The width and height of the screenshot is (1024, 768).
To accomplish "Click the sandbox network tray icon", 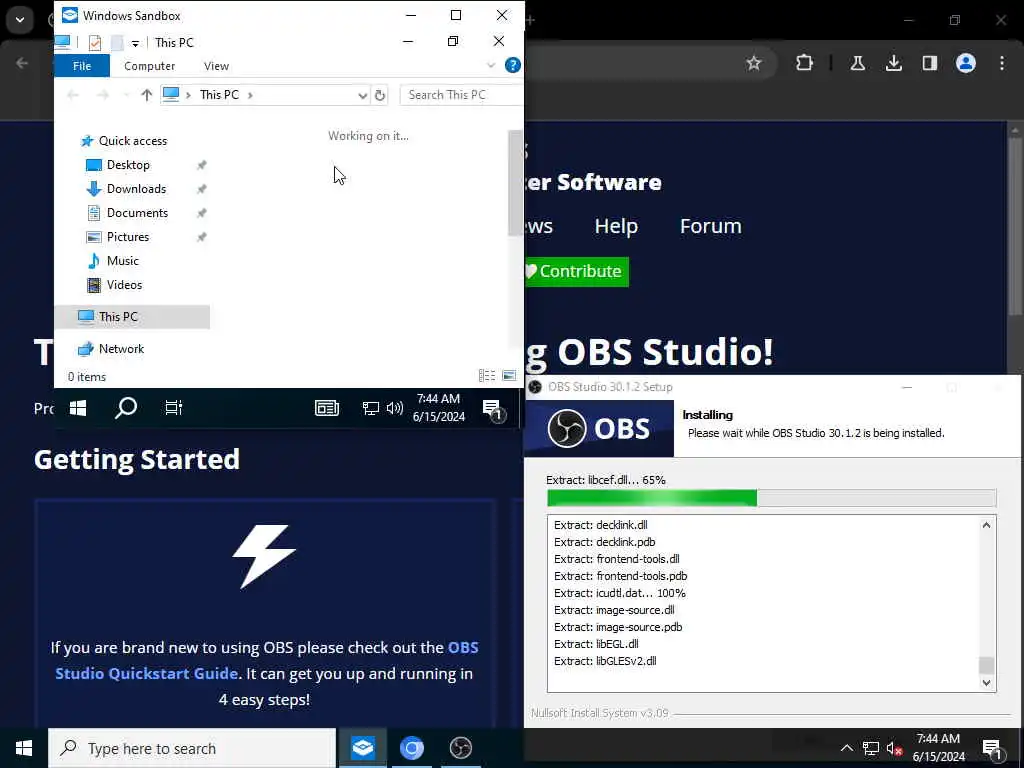I will coord(370,409).
